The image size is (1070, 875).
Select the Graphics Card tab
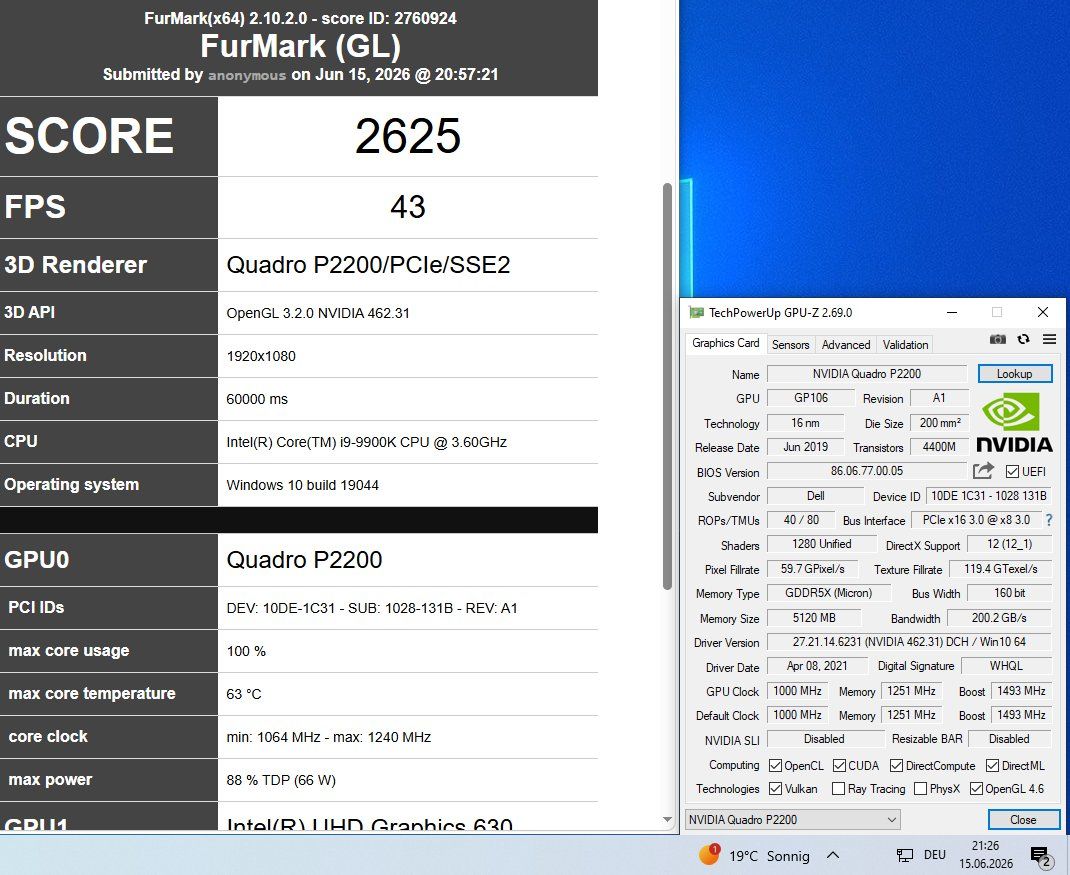pyautogui.click(x=725, y=343)
